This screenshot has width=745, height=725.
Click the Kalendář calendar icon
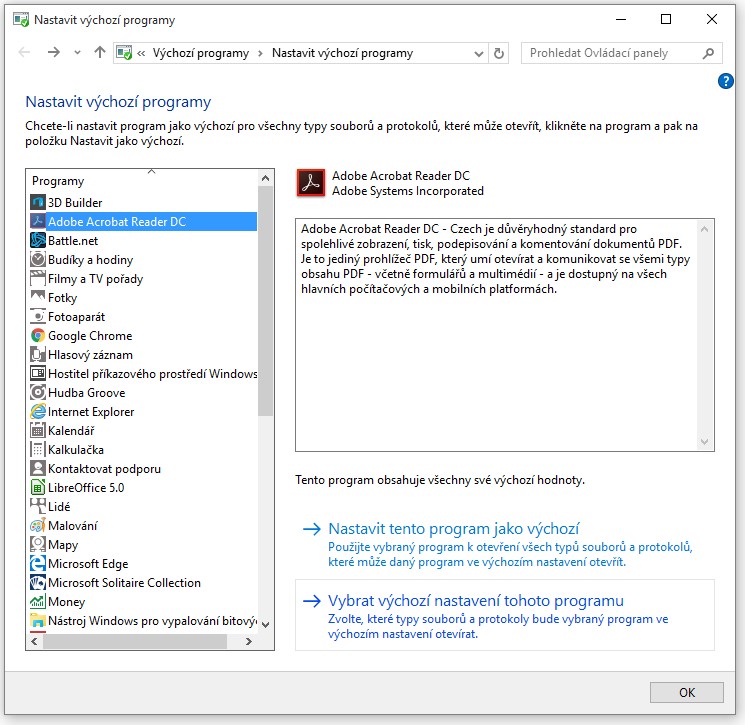[x=38, y=430]
